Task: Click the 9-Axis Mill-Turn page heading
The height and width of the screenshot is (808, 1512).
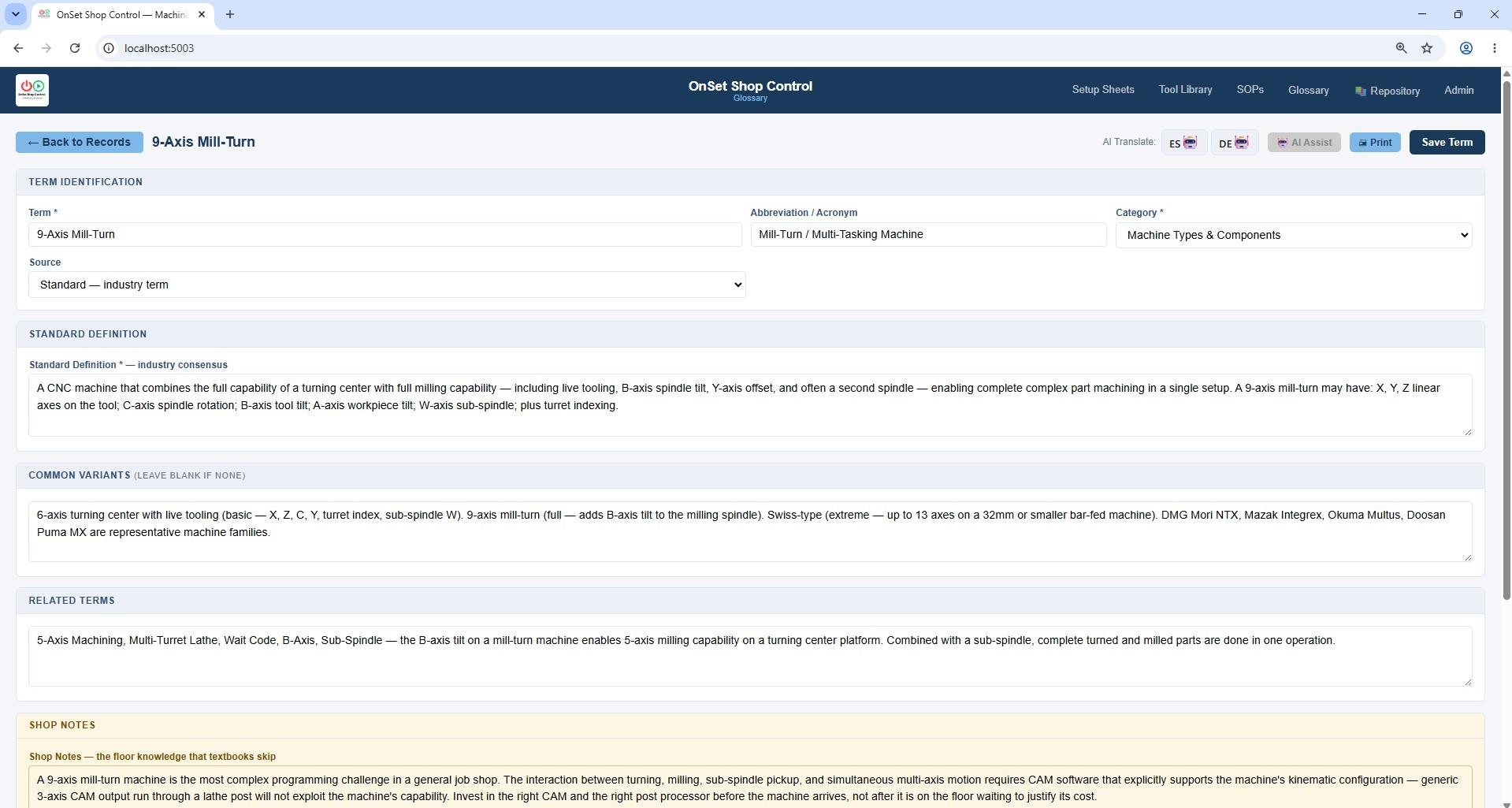Action: pos(203,142)
